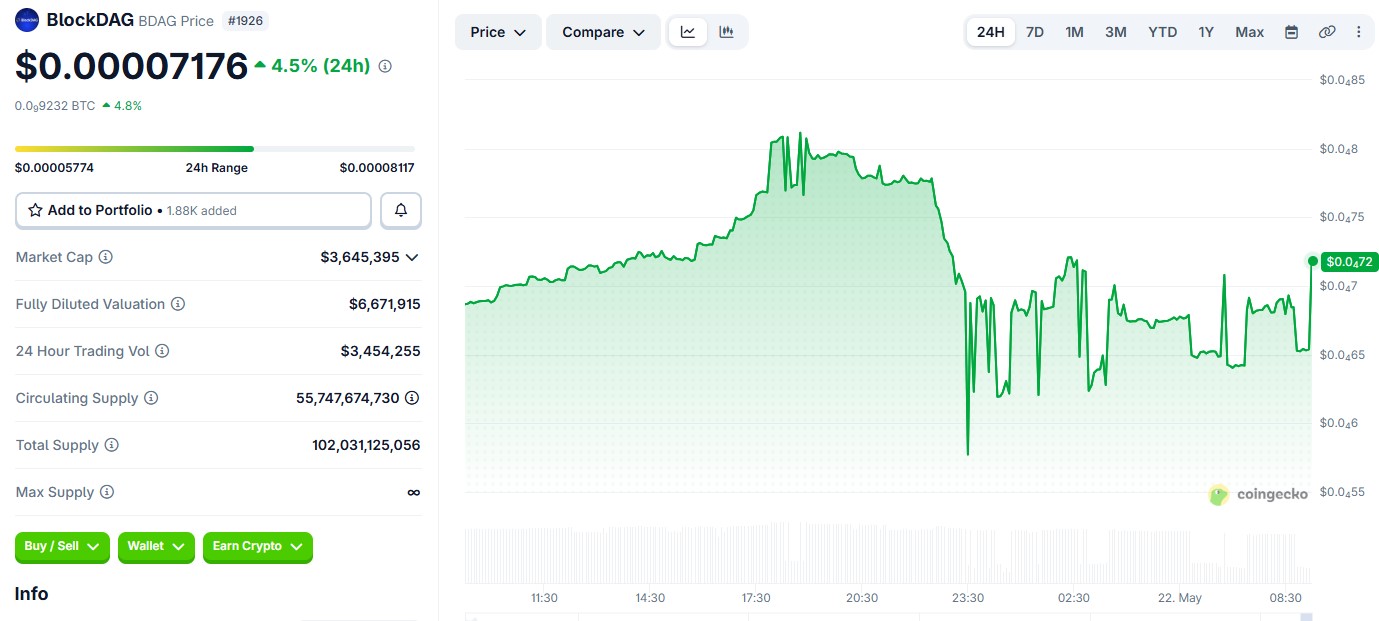Switch to the candlestick chart view icon
Image resolution: width=1379 pixels, height=621 pixels.
(x=726, y=32)
